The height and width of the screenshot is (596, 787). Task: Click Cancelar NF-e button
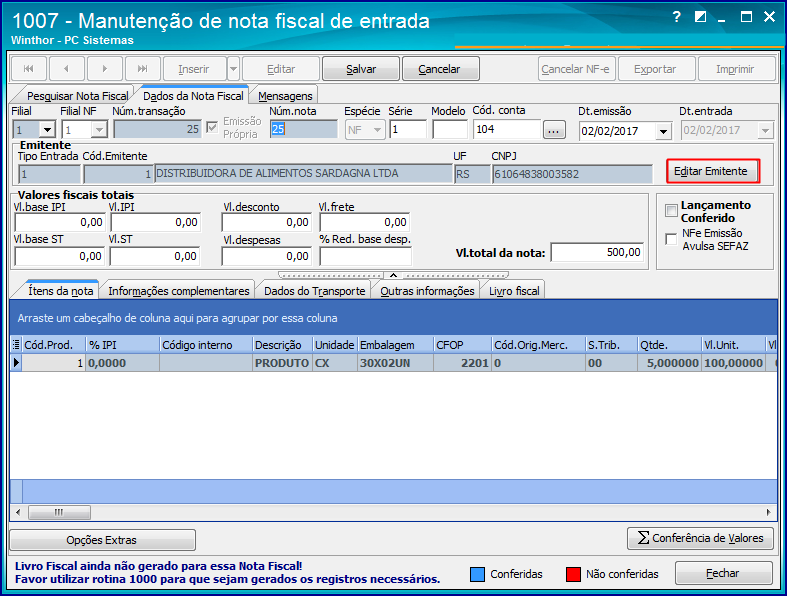pos(575,69)
